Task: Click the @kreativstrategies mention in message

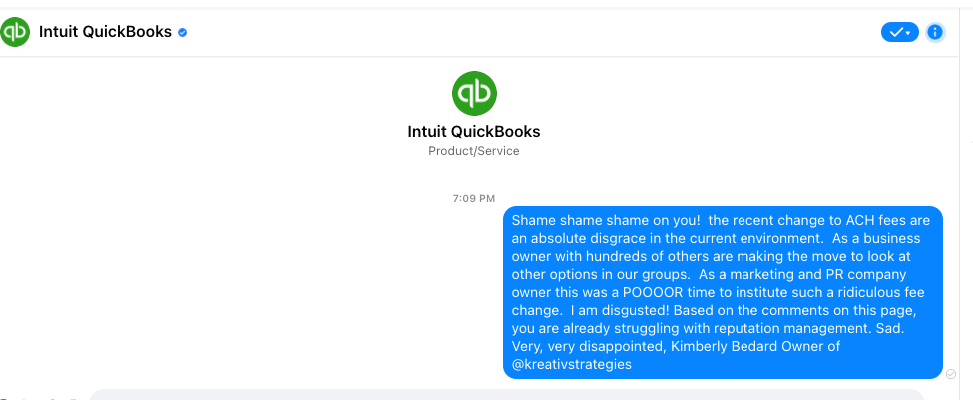Action: click(x=571, y=365)
